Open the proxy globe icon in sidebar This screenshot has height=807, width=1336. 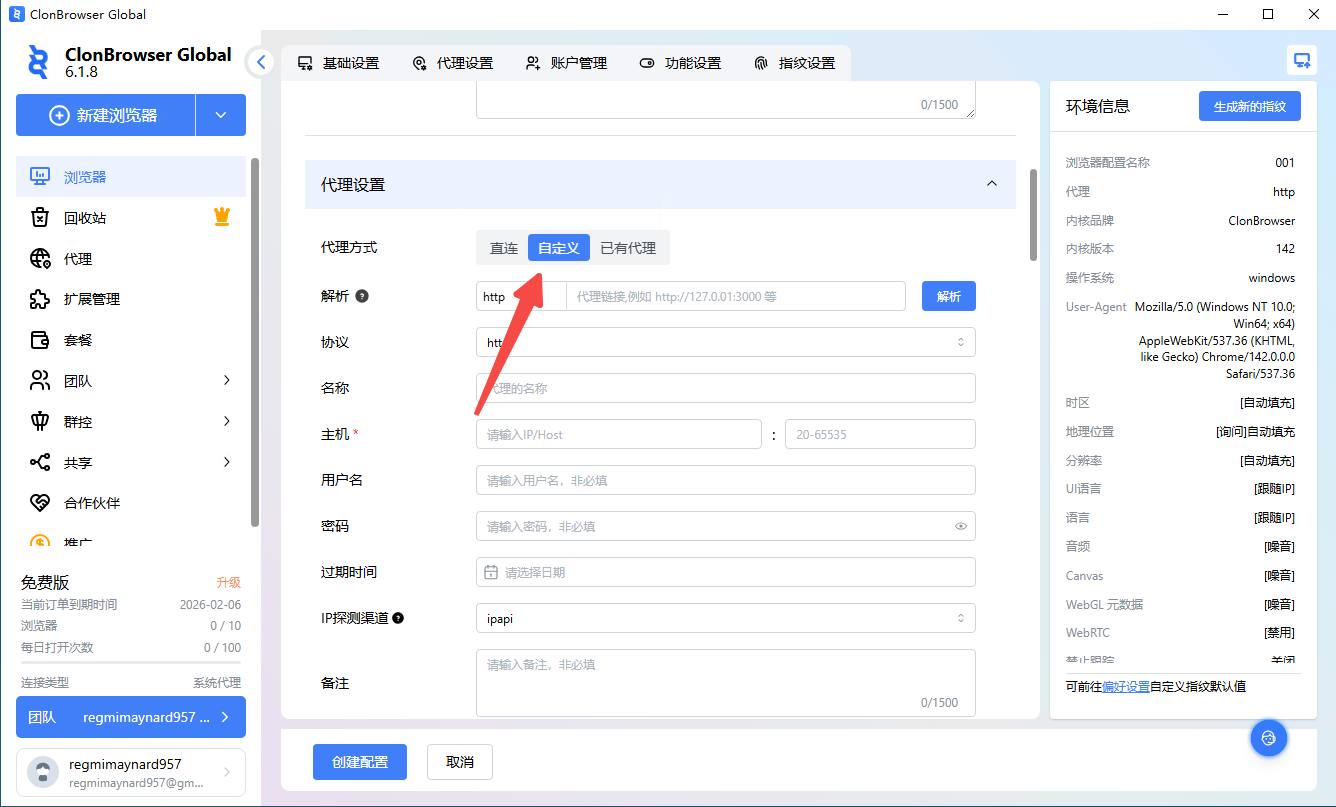tap(40, 258)
